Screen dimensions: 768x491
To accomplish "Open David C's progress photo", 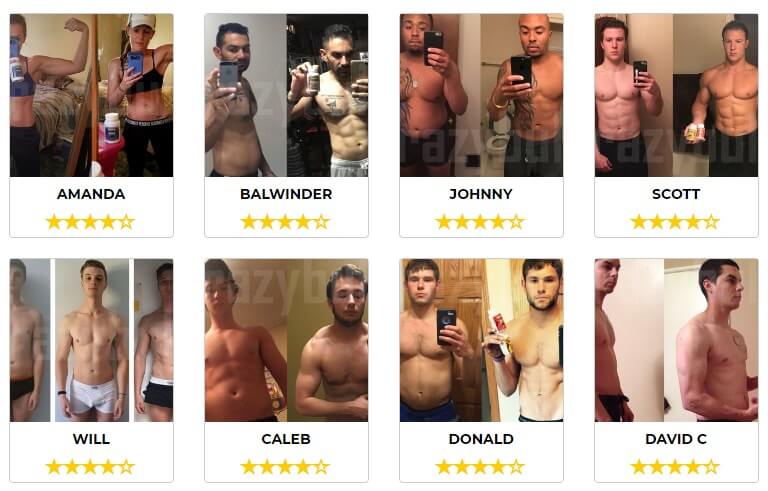I will click(676, 340).
